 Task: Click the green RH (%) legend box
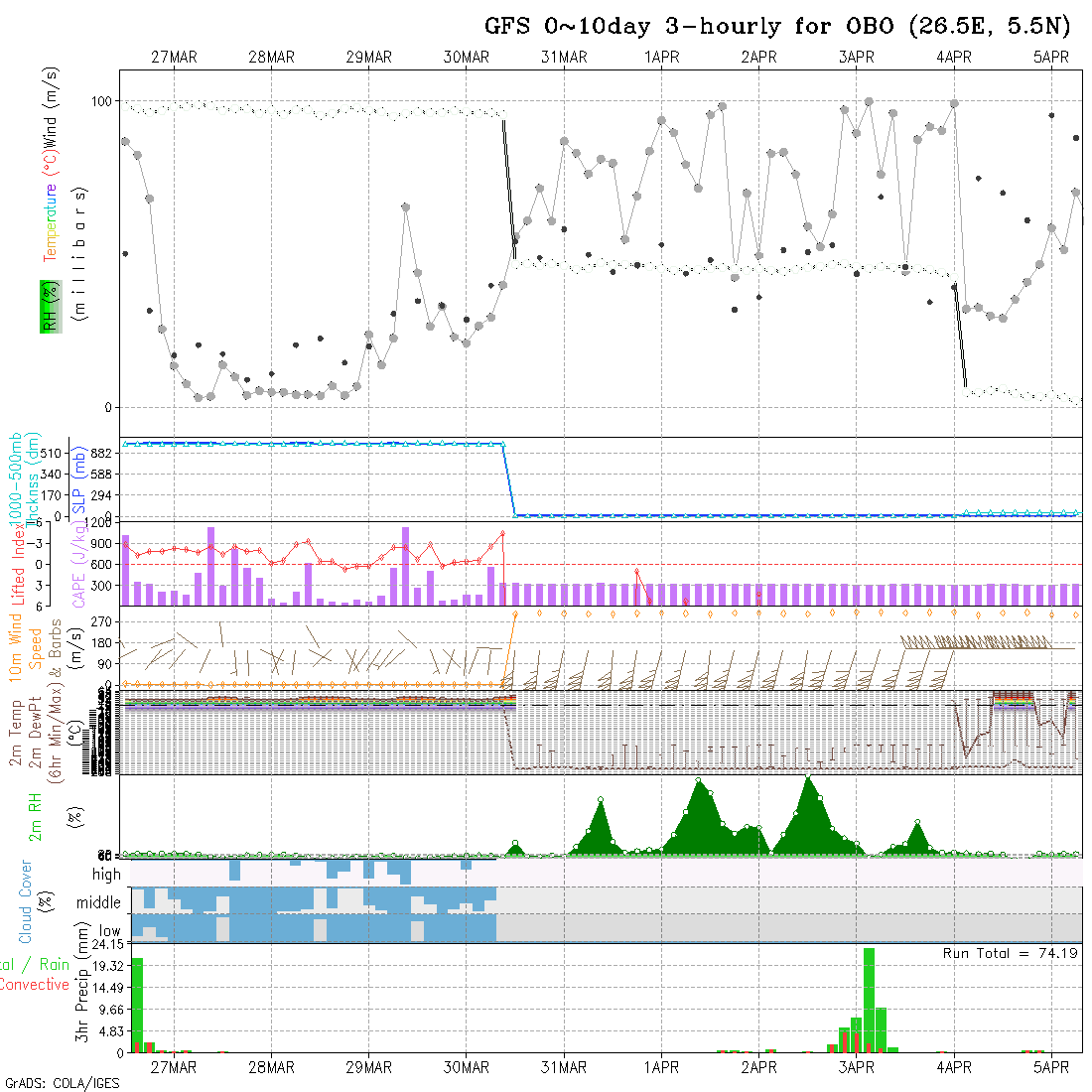click(49, 307)
